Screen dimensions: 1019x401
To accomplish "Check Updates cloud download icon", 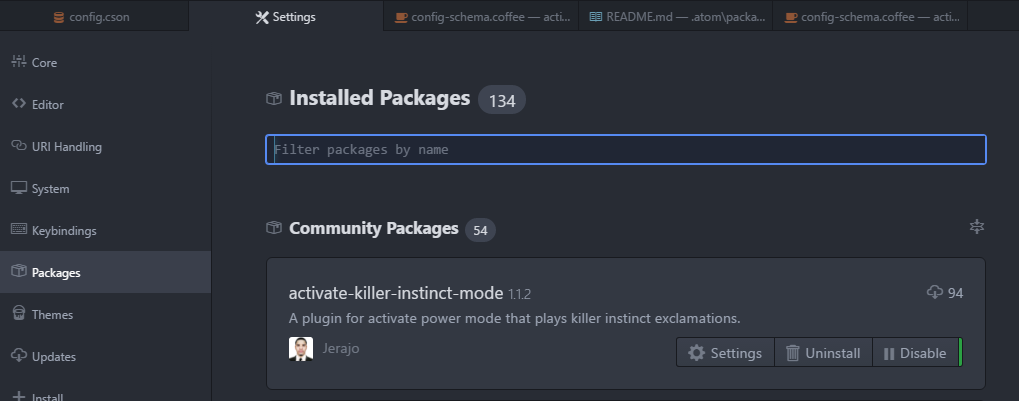I will coord(19,356).
